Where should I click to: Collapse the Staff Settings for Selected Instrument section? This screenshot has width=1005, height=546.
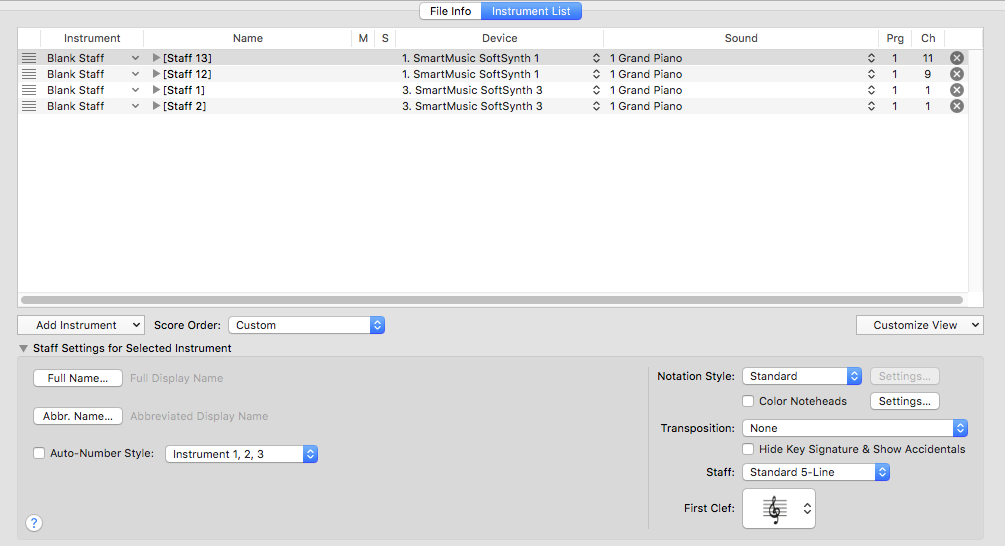[24, 348]
